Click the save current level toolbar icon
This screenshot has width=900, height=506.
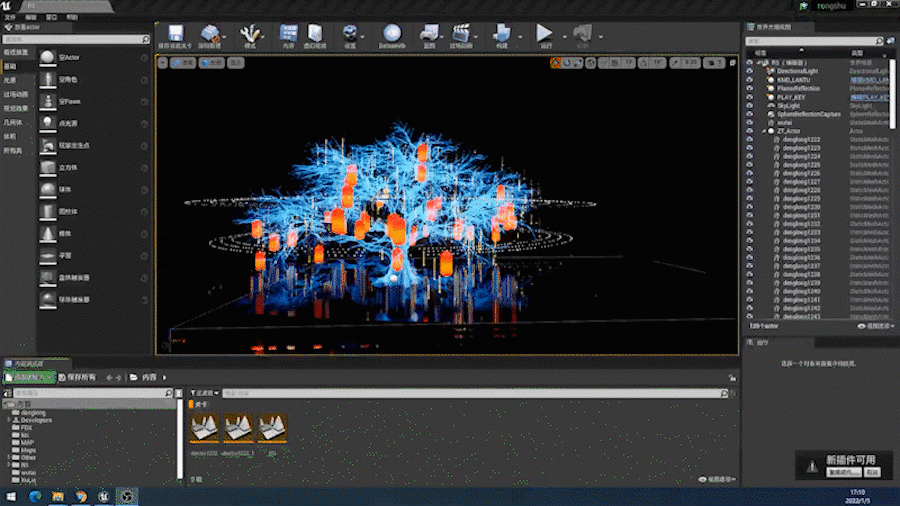tap(175, 33)
